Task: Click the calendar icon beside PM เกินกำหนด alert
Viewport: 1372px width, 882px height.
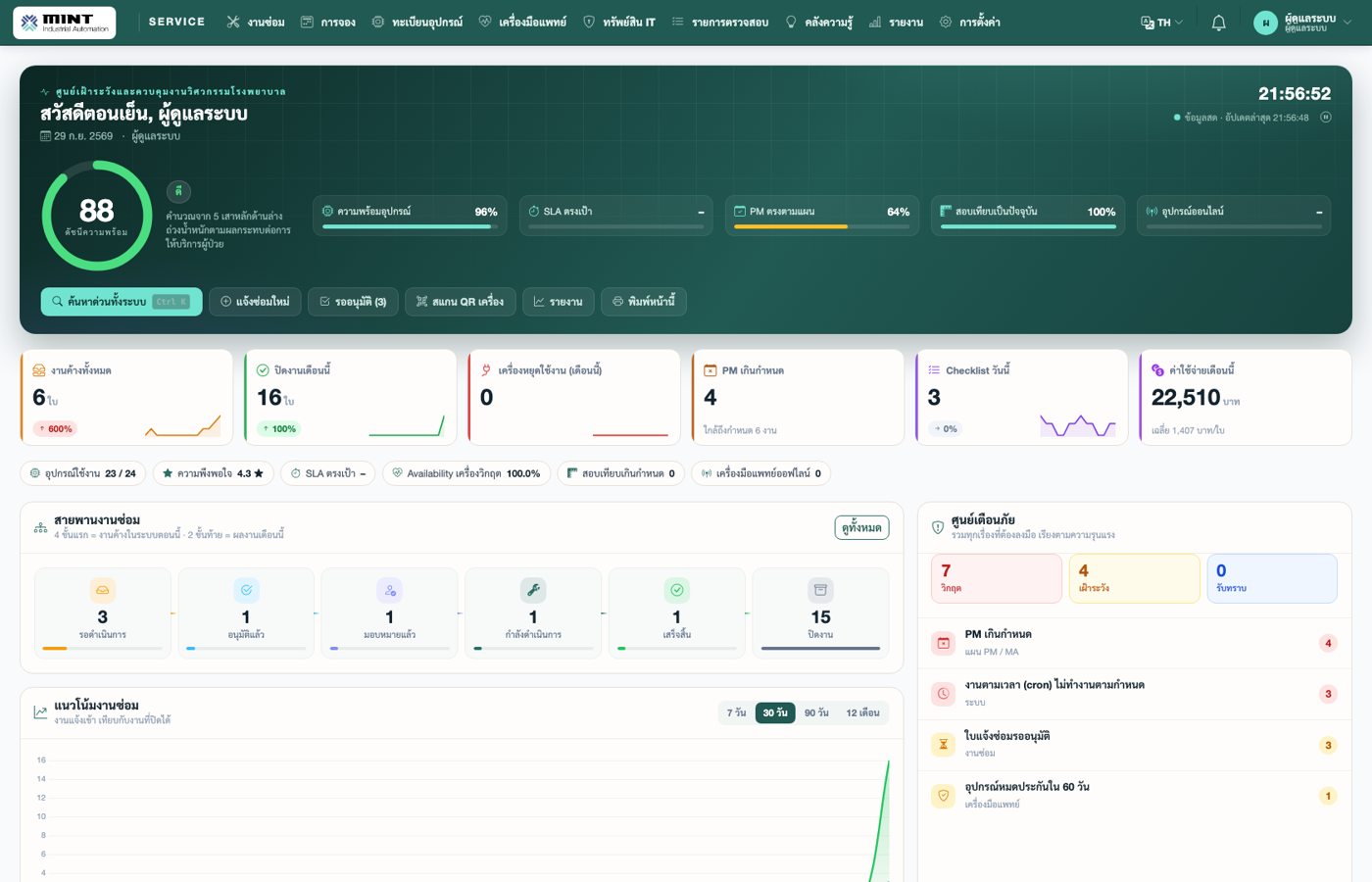Action: click(943, 643)
